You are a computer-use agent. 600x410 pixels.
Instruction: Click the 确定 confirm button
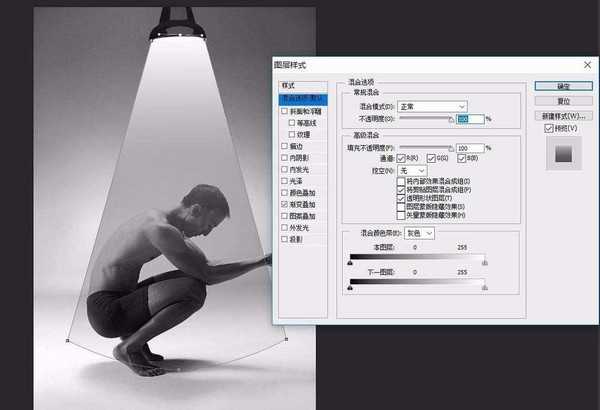pos(563,86)
